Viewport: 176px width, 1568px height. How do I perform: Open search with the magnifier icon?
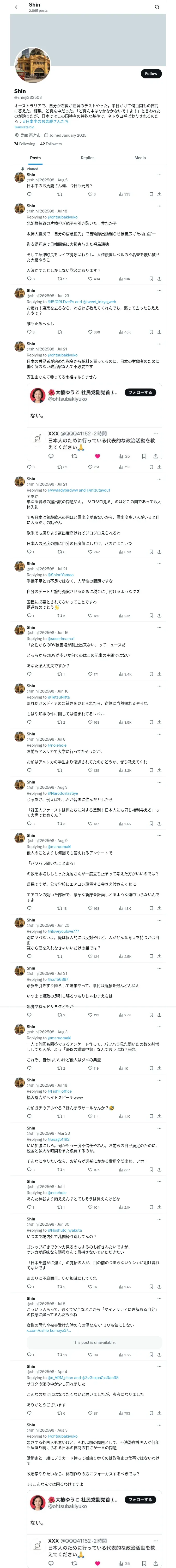(x=157, y=7)
